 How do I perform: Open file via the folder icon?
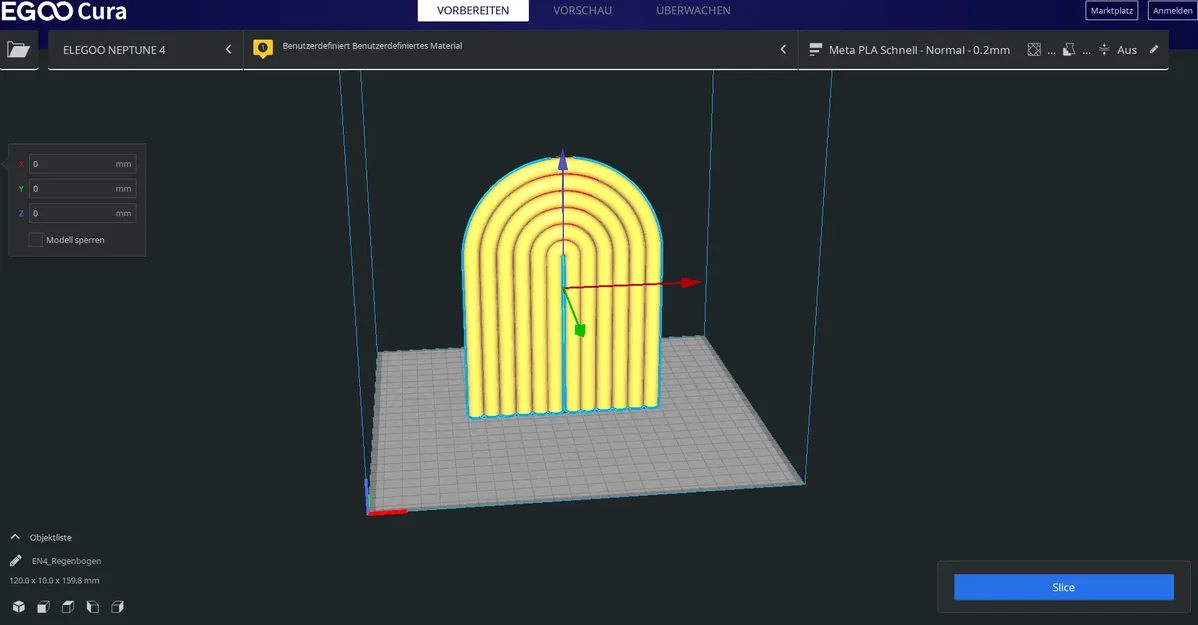tap(18, 50)
